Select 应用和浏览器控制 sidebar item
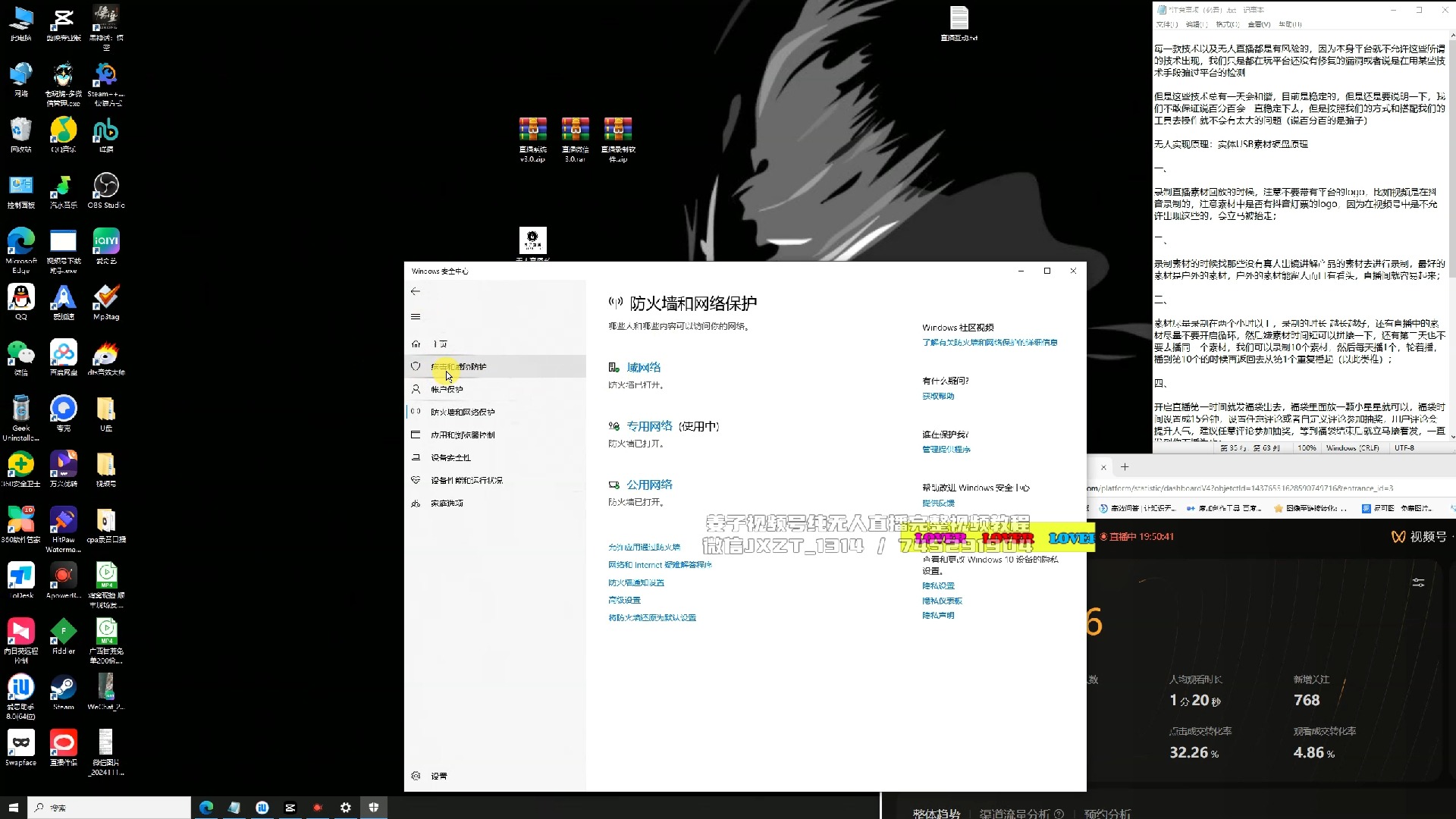Image resolution: width=1456 pixels, height=819 pixels. pyautogui.click(x=495, y=435)
